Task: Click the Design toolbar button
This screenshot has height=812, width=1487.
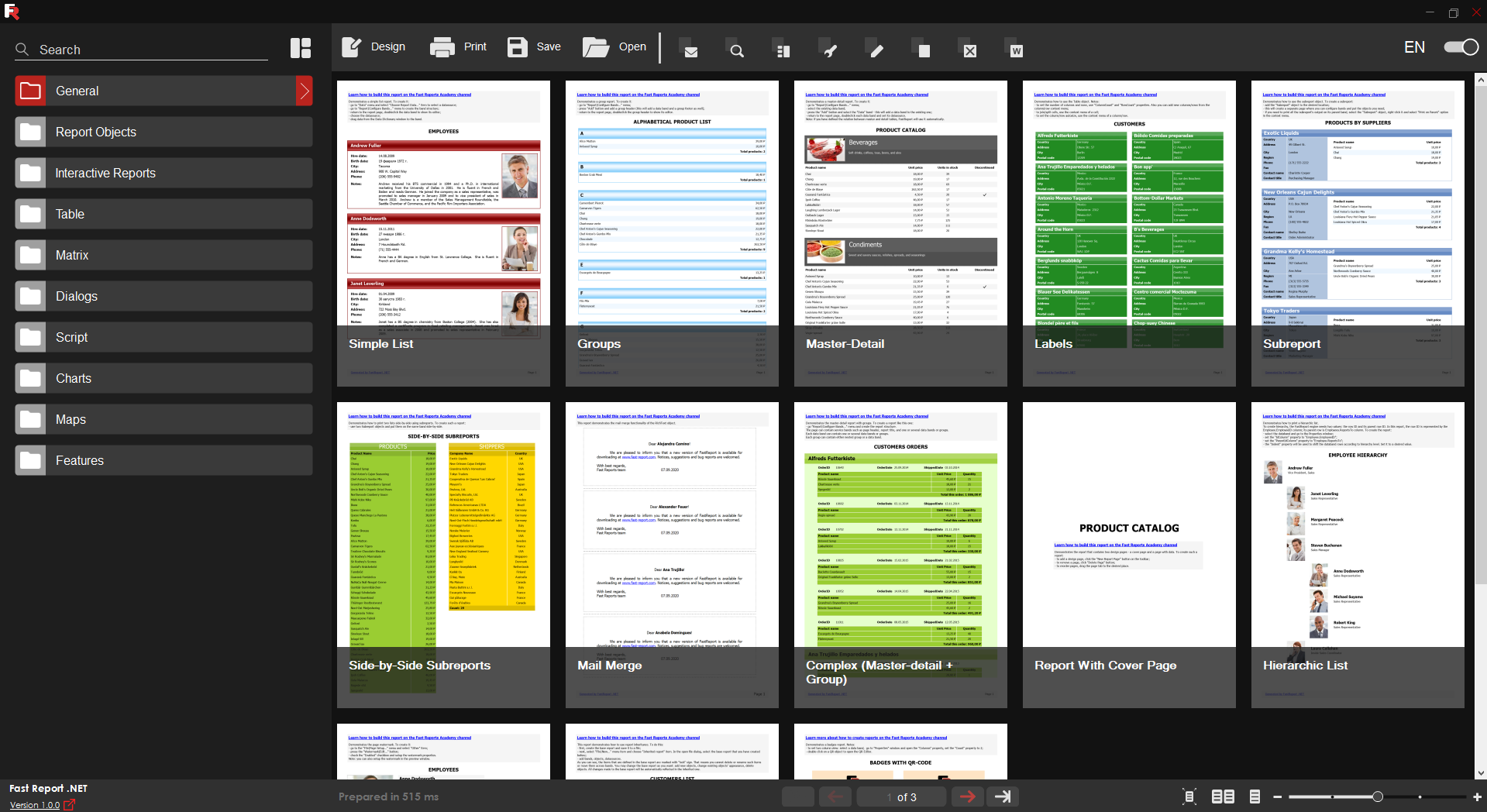Action: [x=373, y=47]
